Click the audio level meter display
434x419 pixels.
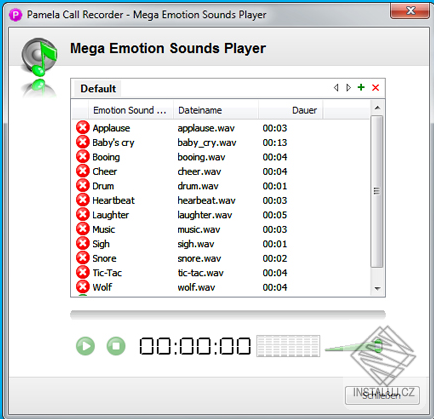tap(288, 346)
